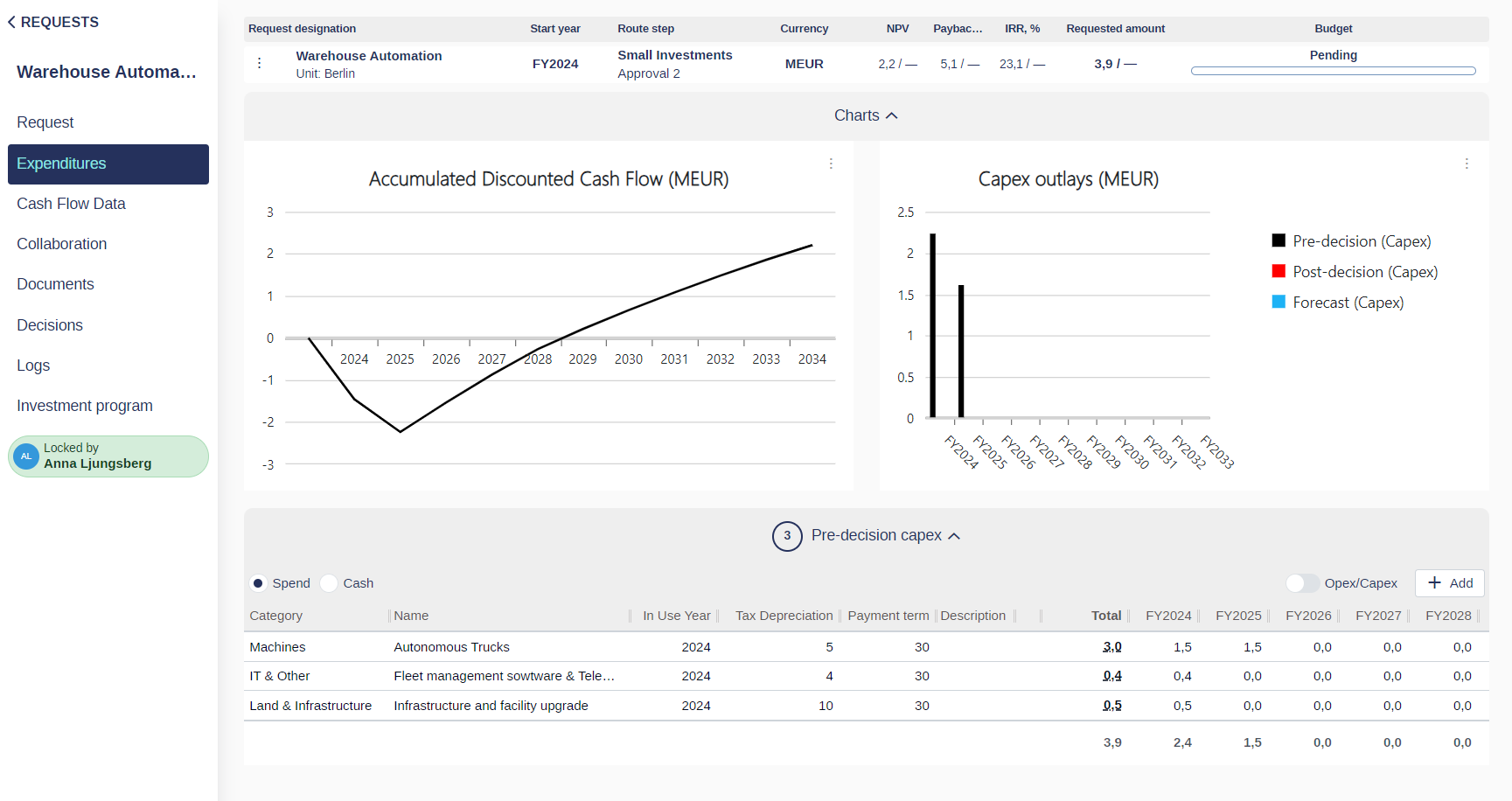
Task: Click the FY2024 column header
Action: 1168,616
